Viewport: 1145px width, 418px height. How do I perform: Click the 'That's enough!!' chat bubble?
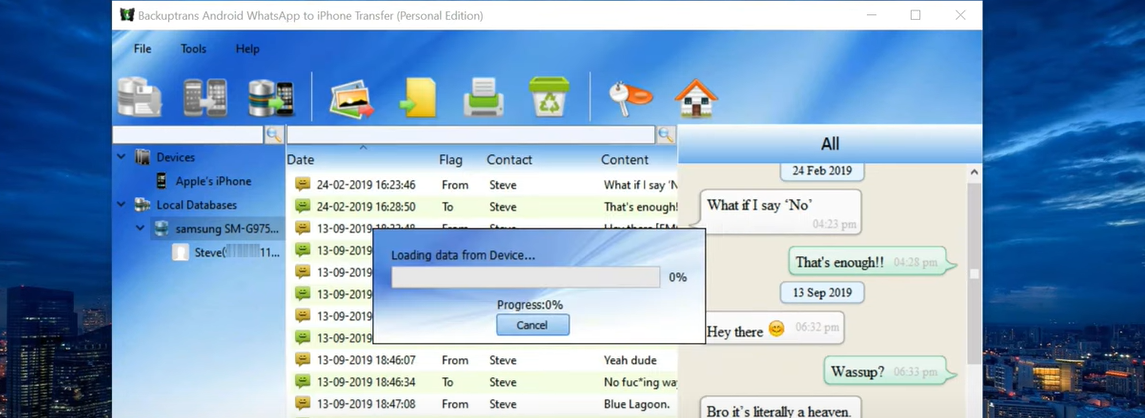[x=873, y=262]
